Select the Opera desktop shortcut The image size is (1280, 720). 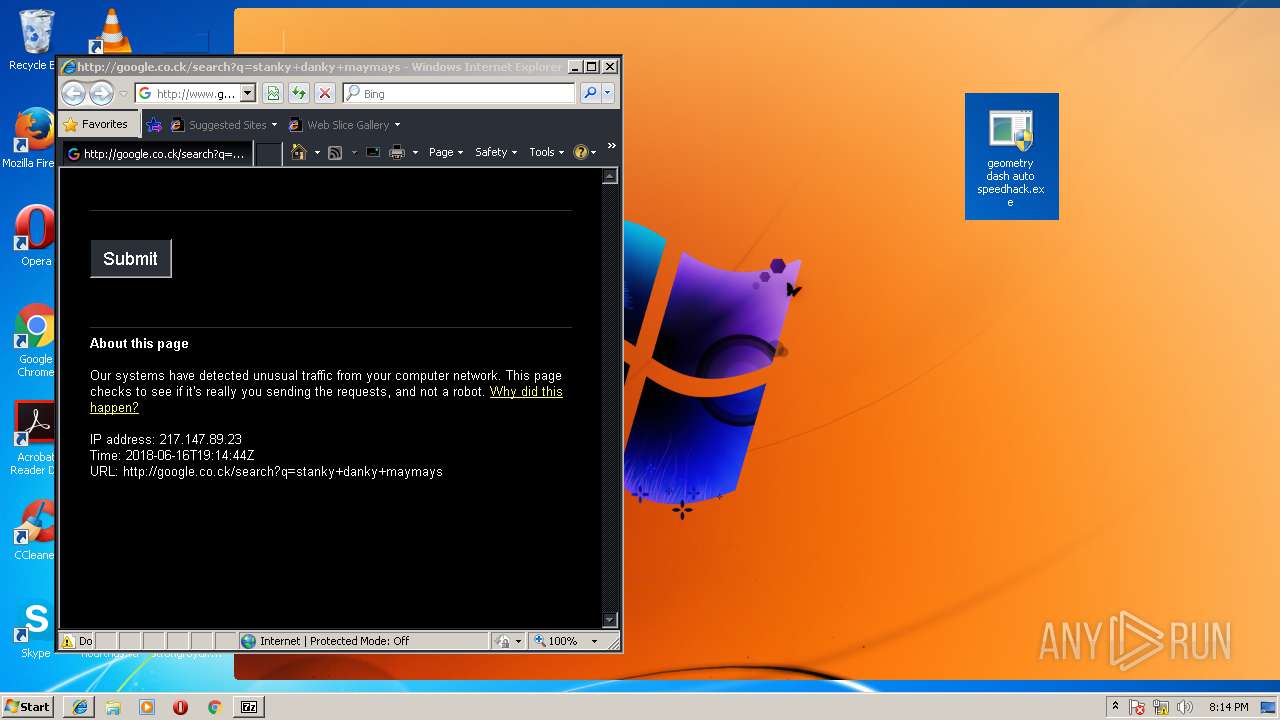click(x=35, y=236)
